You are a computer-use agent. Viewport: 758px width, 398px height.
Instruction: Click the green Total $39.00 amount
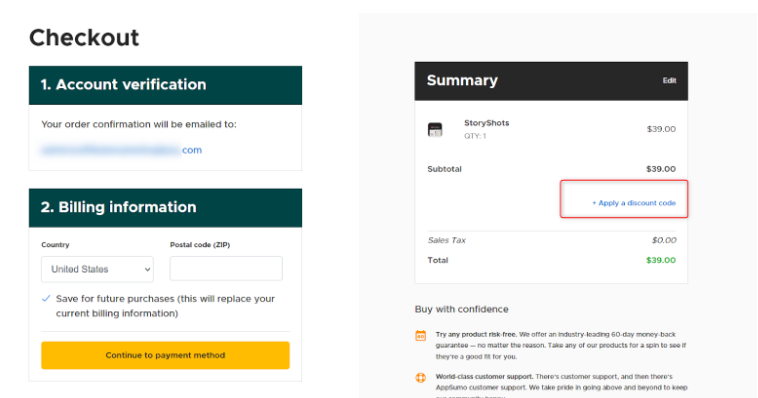click(x=661, y=260)
